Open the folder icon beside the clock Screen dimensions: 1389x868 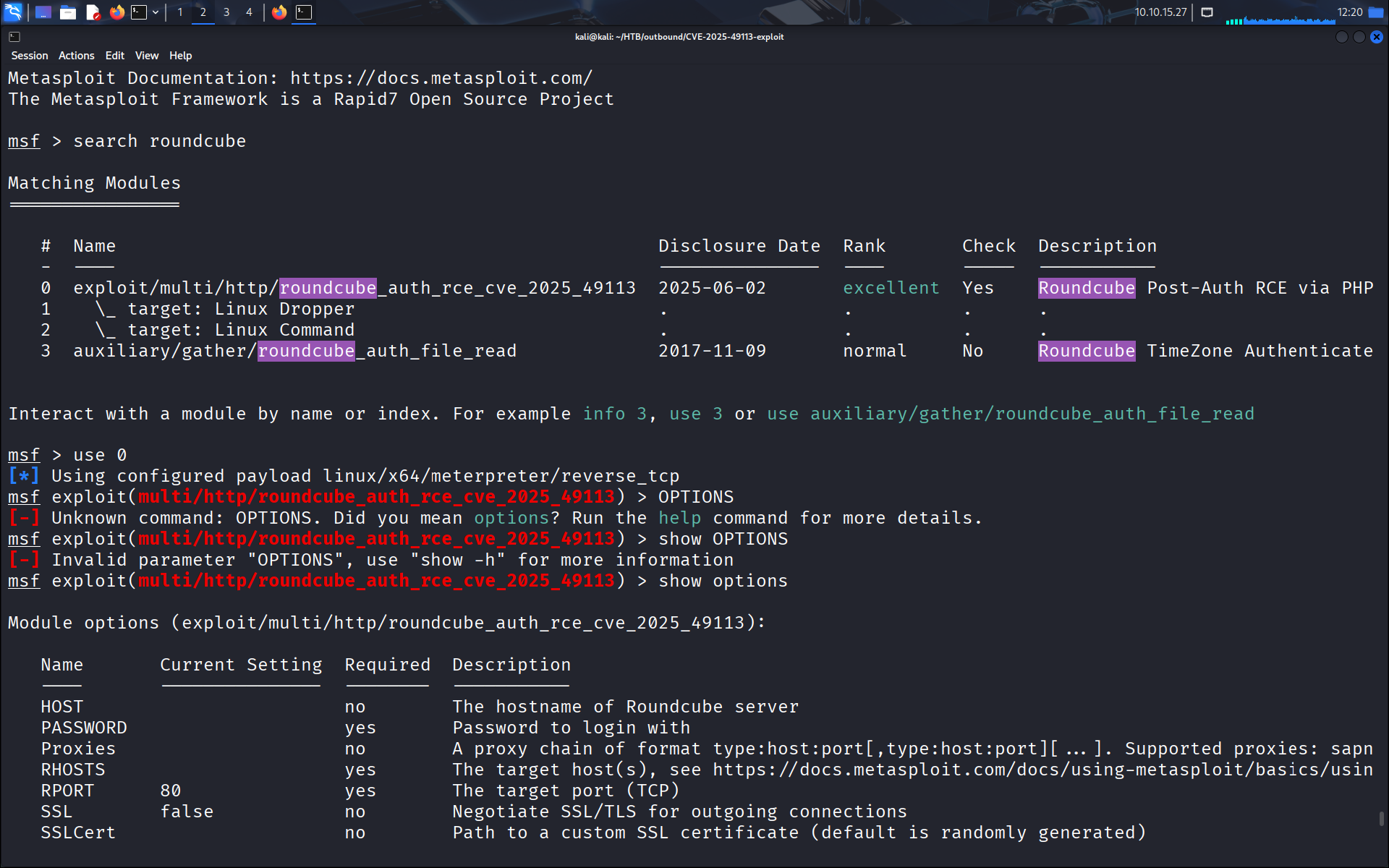pyautogui.click(x=1375, y=12)
